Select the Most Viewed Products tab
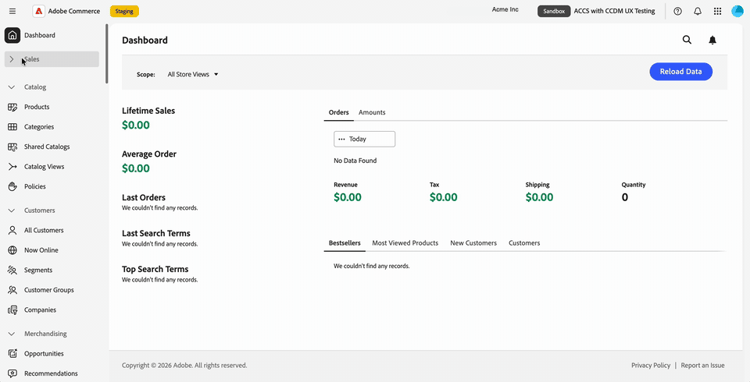 tap(405, 243)
